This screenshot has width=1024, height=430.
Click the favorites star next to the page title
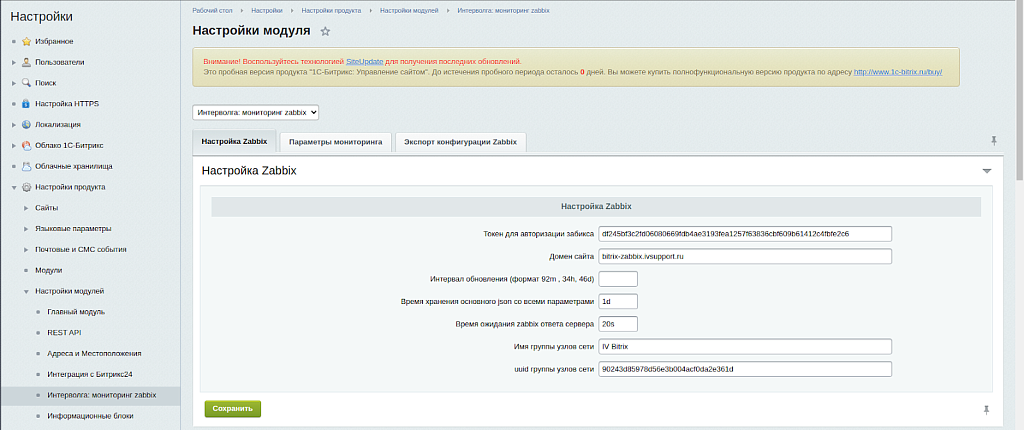pyautogui.click(x=325, y=32)
